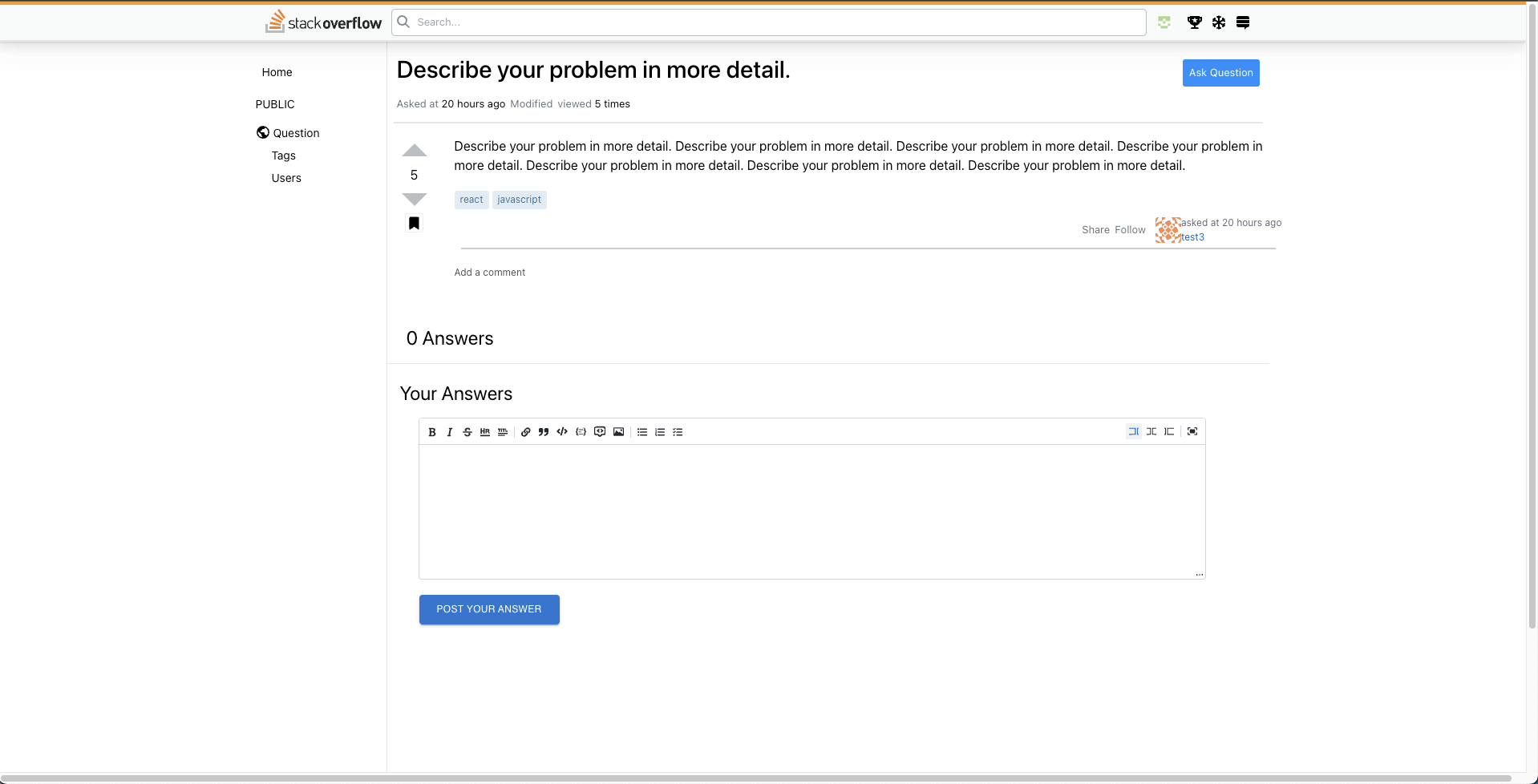Image resolution: width=1538 pixels, height=784 pixels.
Task: Add a checklist in the editor
Action: [x=678, y=432]
